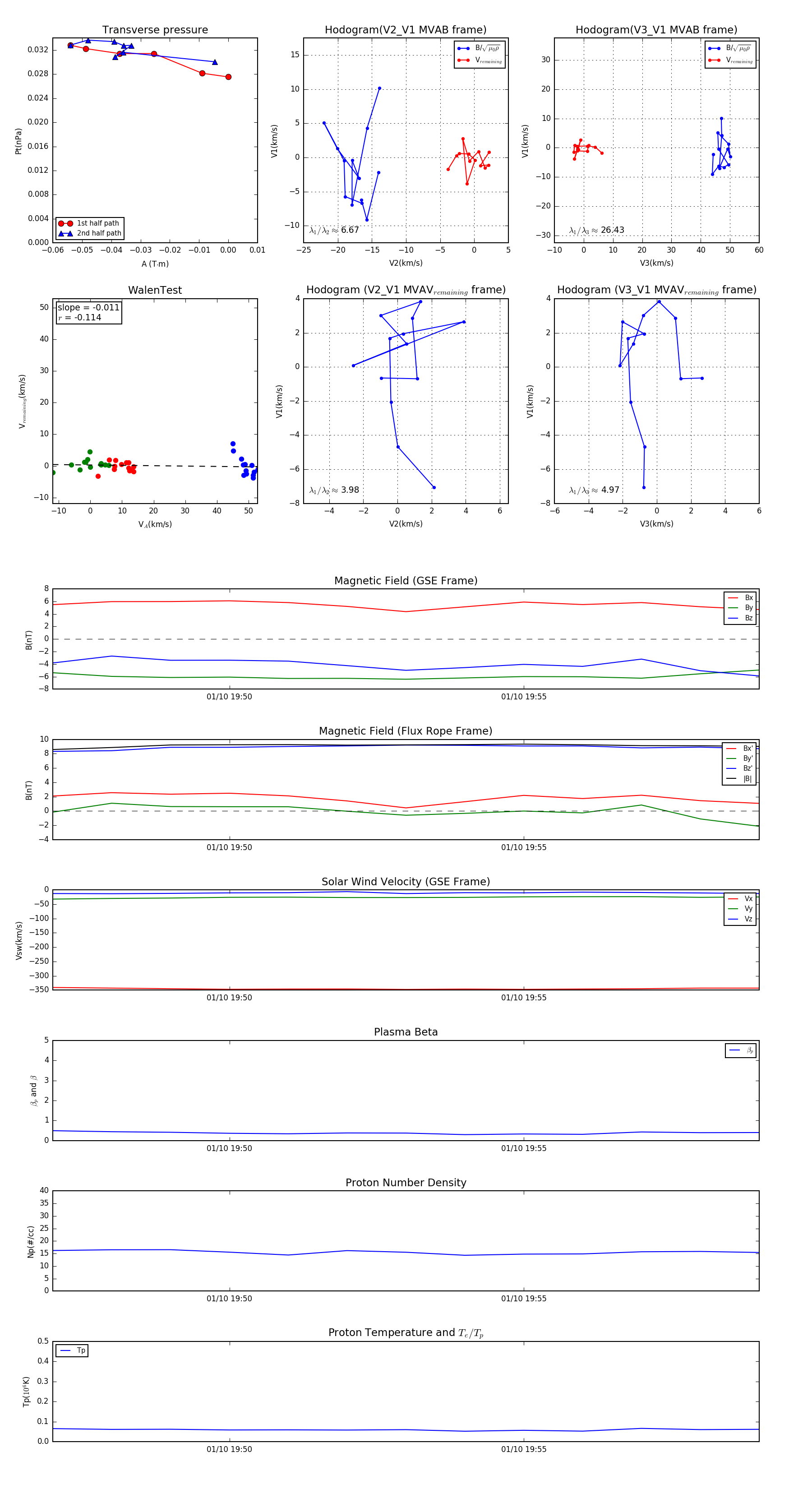Select the Vy legend entry in velocity plot

[x=740, y=909]
